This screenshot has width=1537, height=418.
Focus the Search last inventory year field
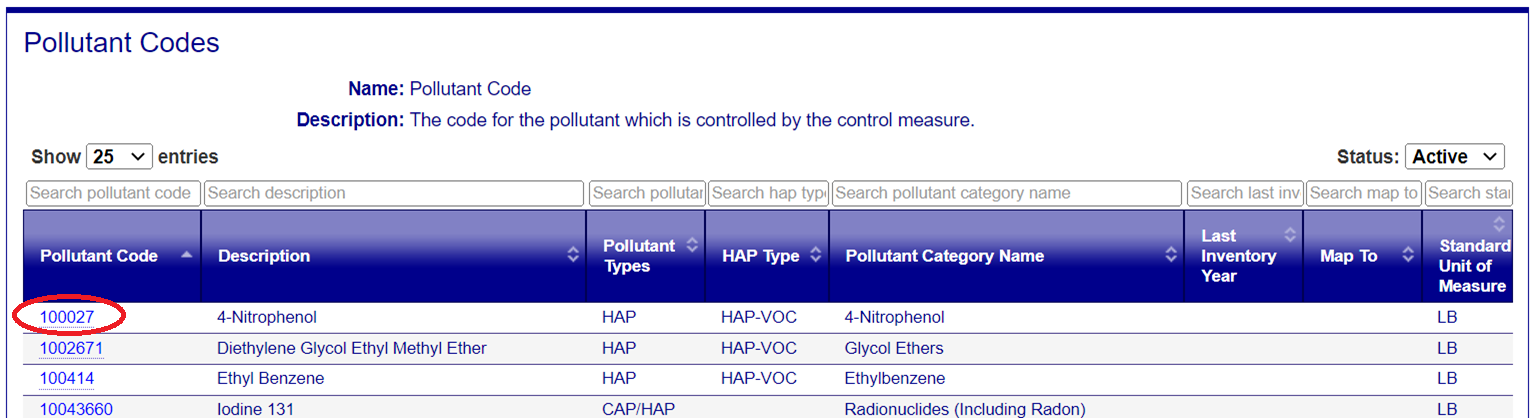(1245, 193)
